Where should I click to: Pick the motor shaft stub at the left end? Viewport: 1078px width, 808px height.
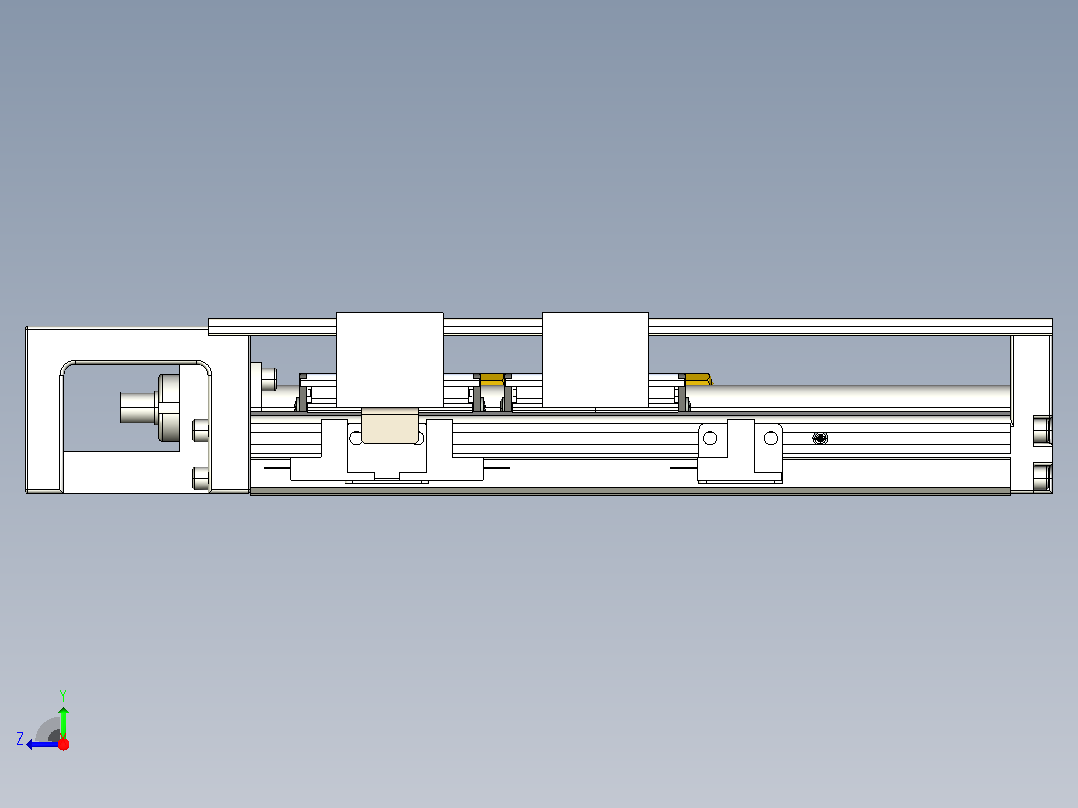pos(139,407)
